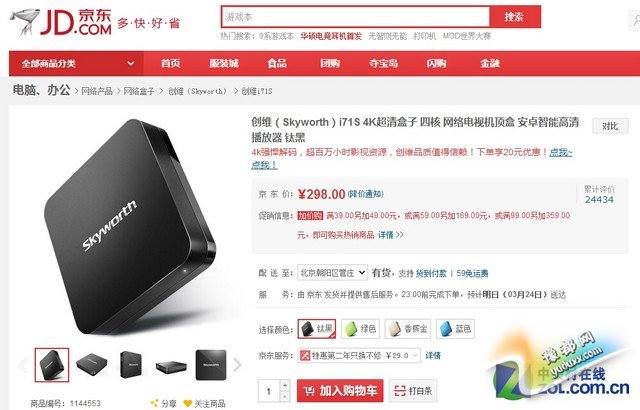This screenshot has width=640, height=410.
Task: Show next product thumbnails with right arrow
Action: tap(237, 365)
